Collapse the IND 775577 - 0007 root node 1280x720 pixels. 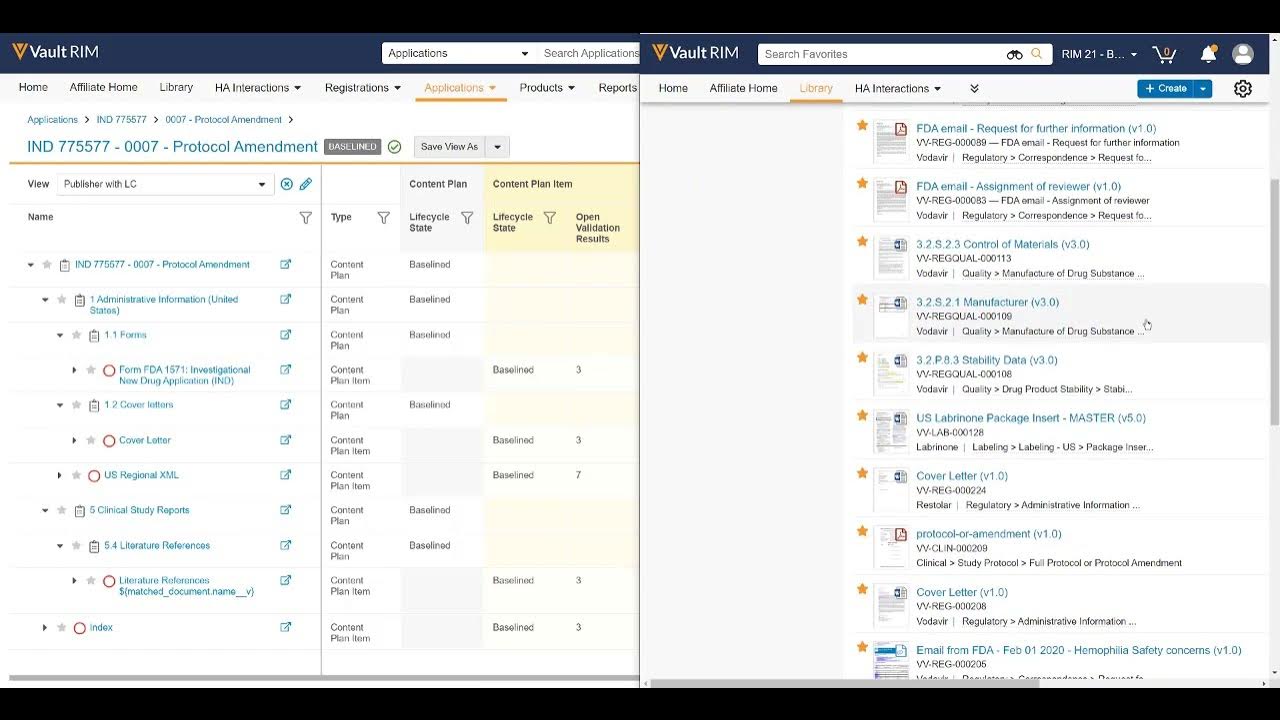point(30,265)
